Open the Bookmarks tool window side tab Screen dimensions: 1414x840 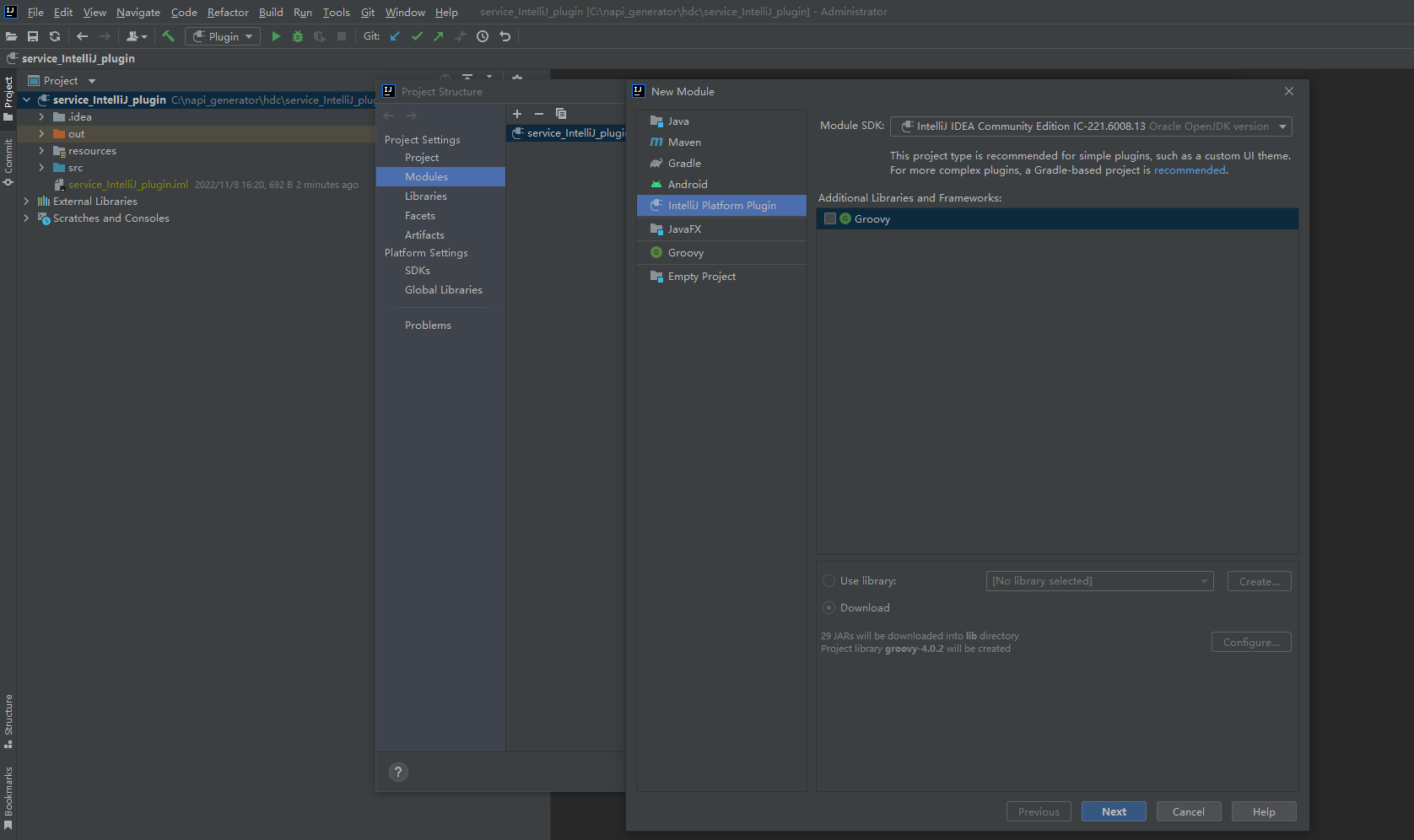[8, 798]
